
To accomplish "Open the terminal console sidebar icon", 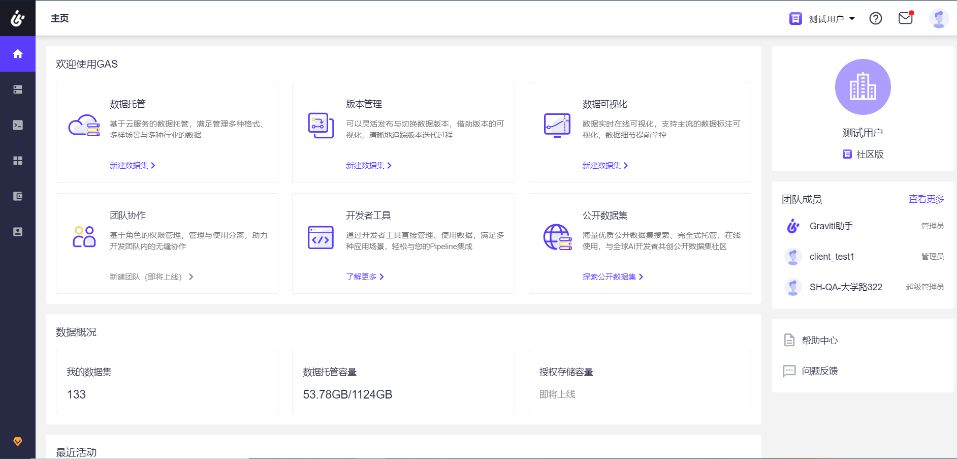I will 17,125.
